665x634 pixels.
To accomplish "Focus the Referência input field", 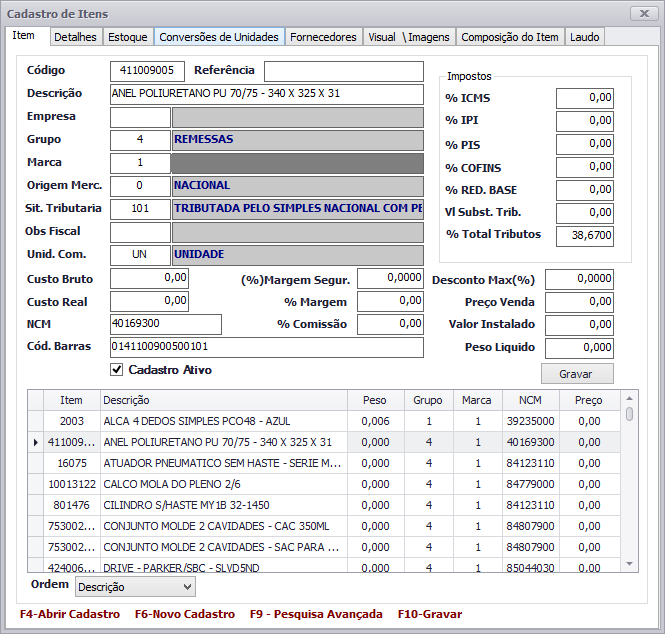I will [344, 71].
